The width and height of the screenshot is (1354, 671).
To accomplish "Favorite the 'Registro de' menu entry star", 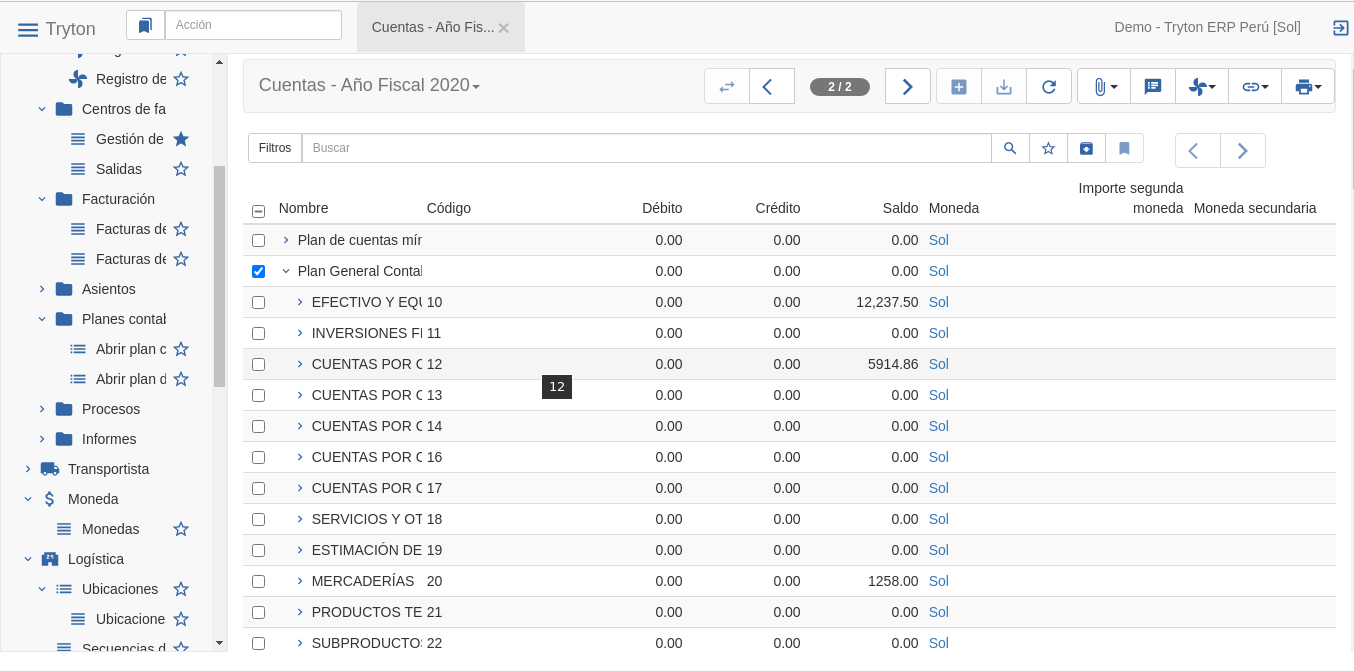I will [181, 79].
